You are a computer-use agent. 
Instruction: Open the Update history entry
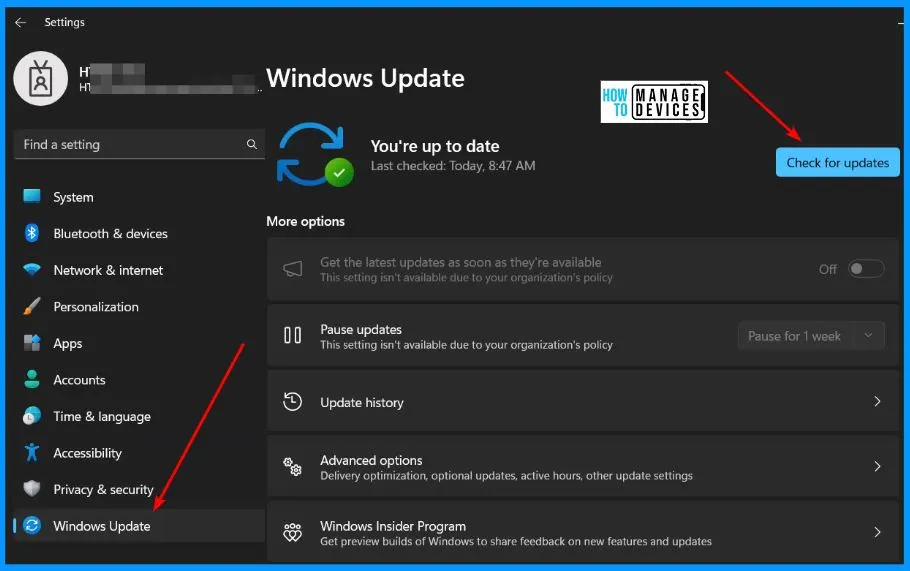tap(583, 402)
